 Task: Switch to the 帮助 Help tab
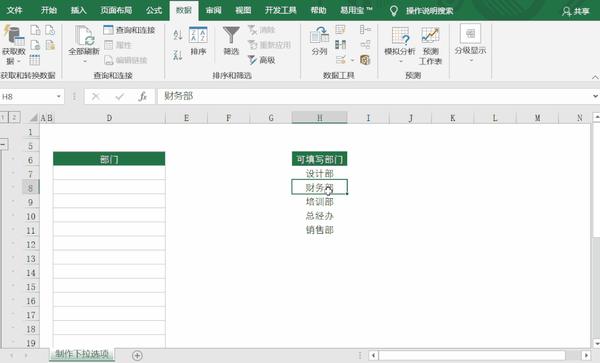pyautogui.click(x=318, y=10)
